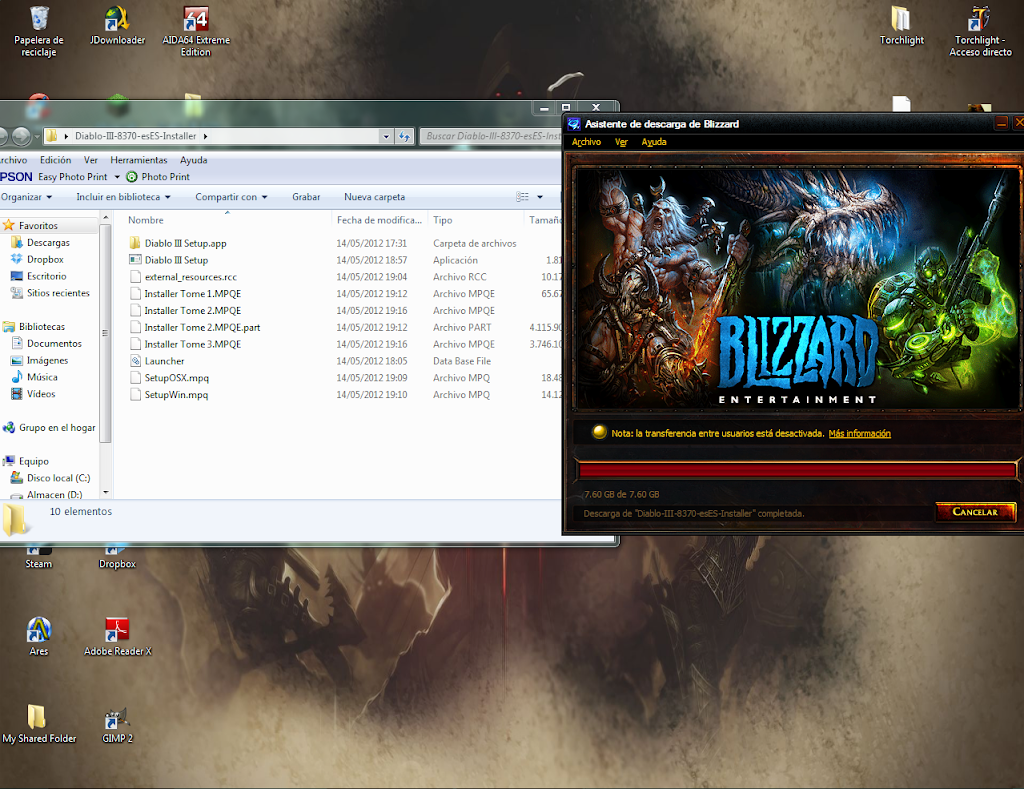Viewport: 1024px width, 789px height.
Task: Click the Photo Print icon in EPSON toolbar
Action: coord(131,176)
